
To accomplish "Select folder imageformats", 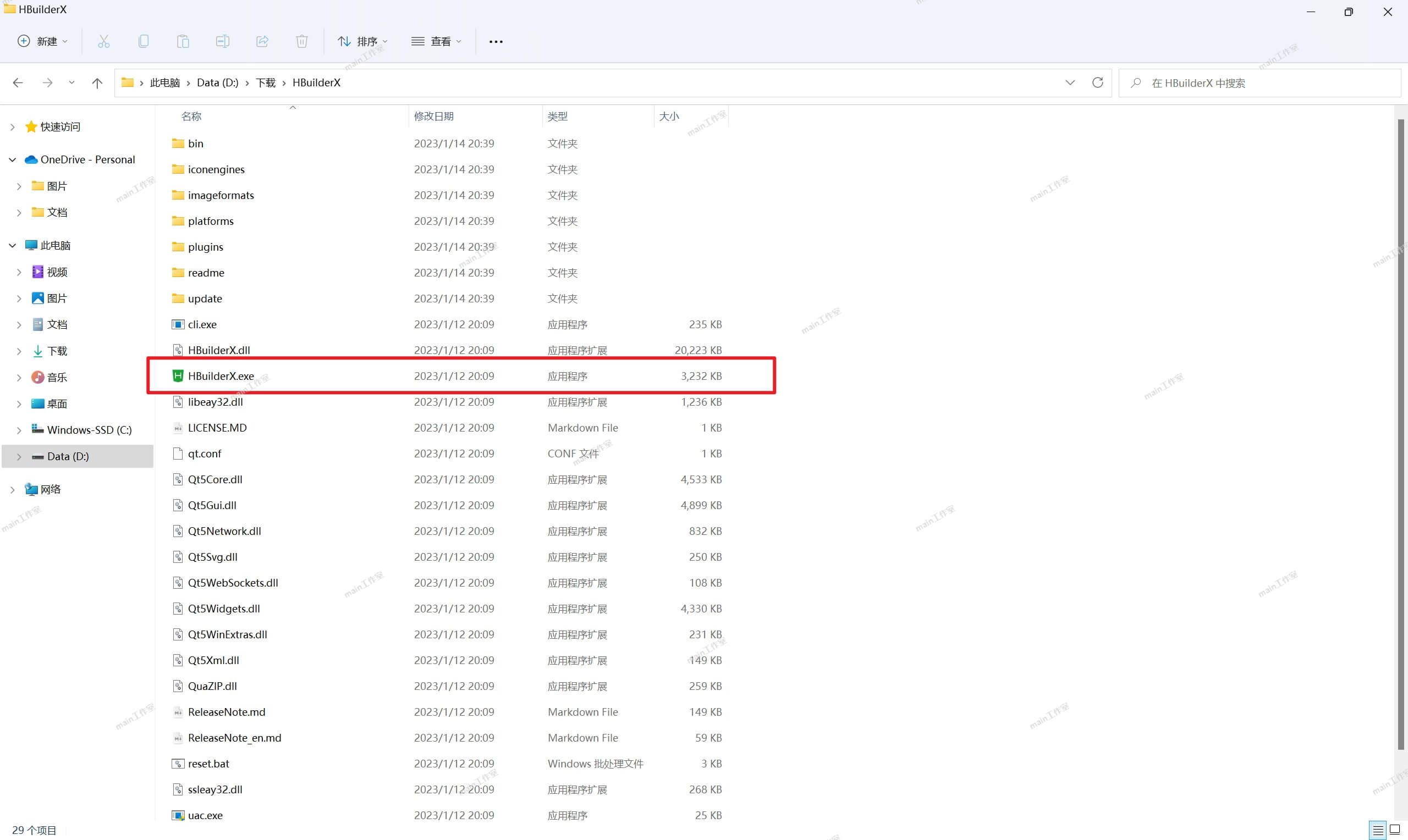I will (221, 195).
